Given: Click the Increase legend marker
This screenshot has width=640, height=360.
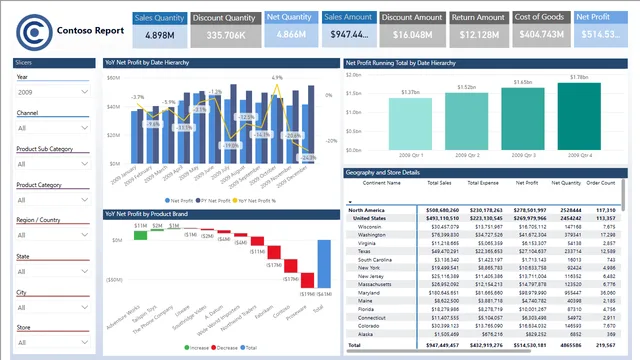Looking at the screenshot, I should (187, 348).
